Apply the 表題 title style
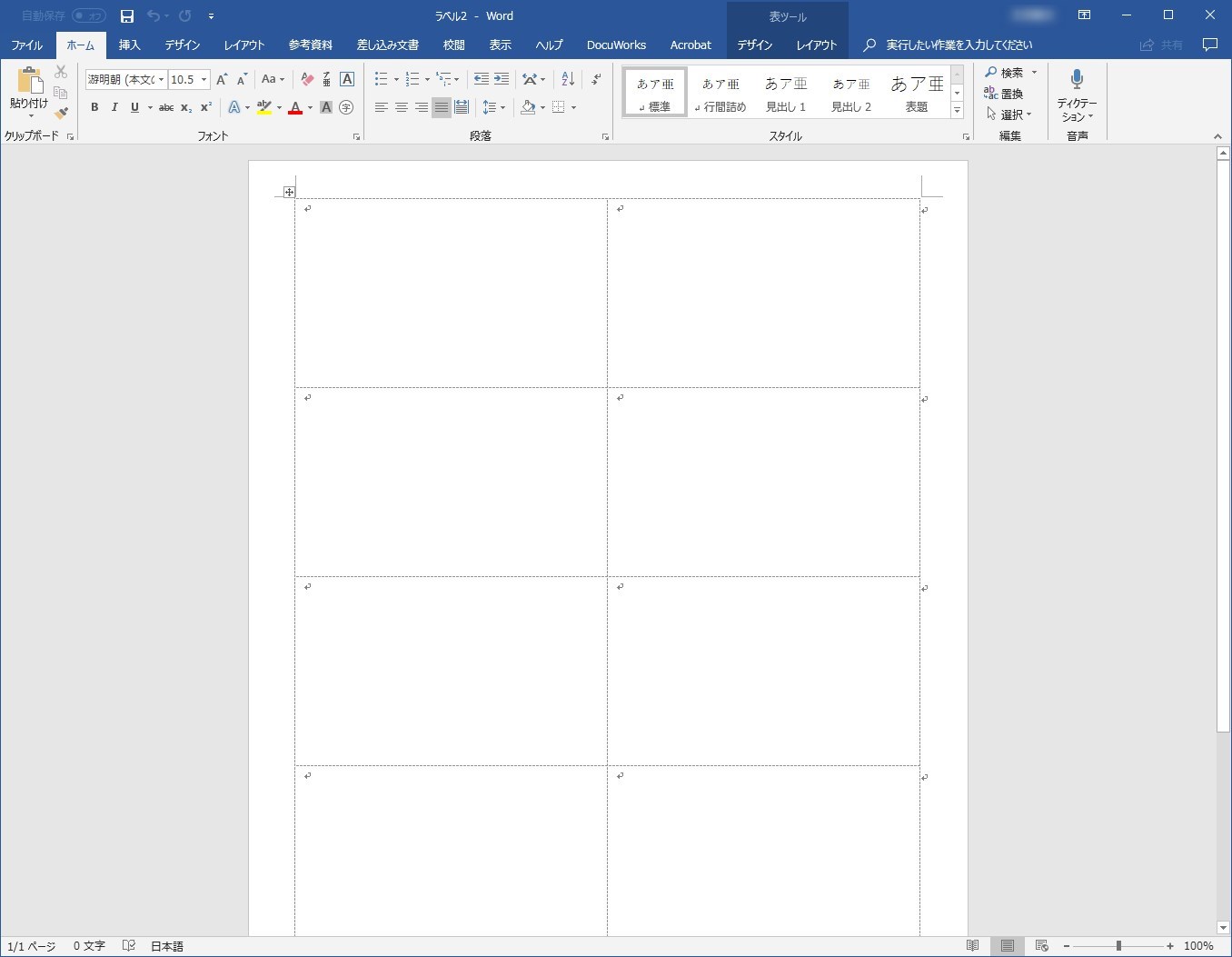Viewport: 1232px width, 957px height. tap(917, 94)
